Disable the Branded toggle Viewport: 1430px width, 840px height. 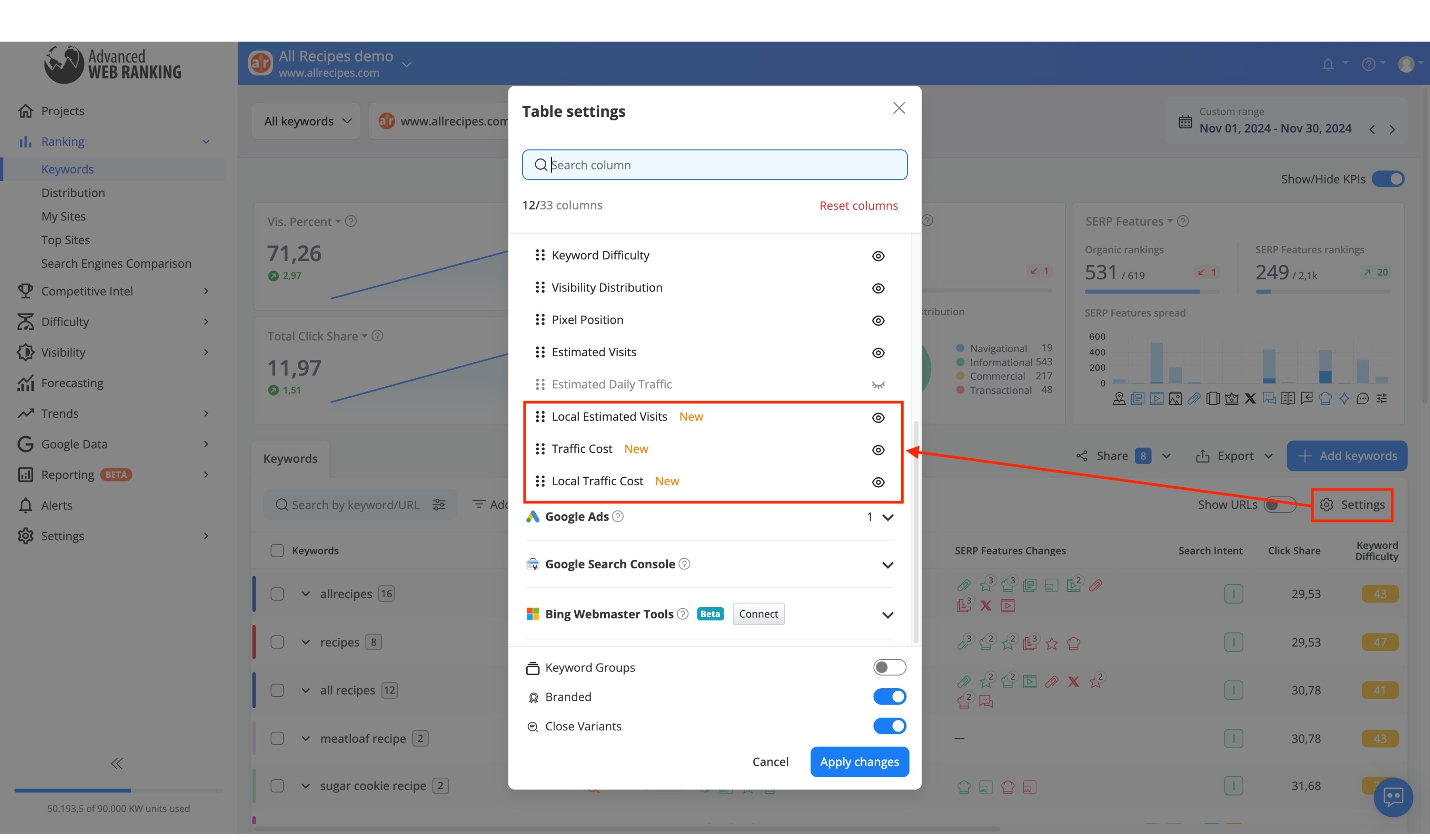coord(889,697)
